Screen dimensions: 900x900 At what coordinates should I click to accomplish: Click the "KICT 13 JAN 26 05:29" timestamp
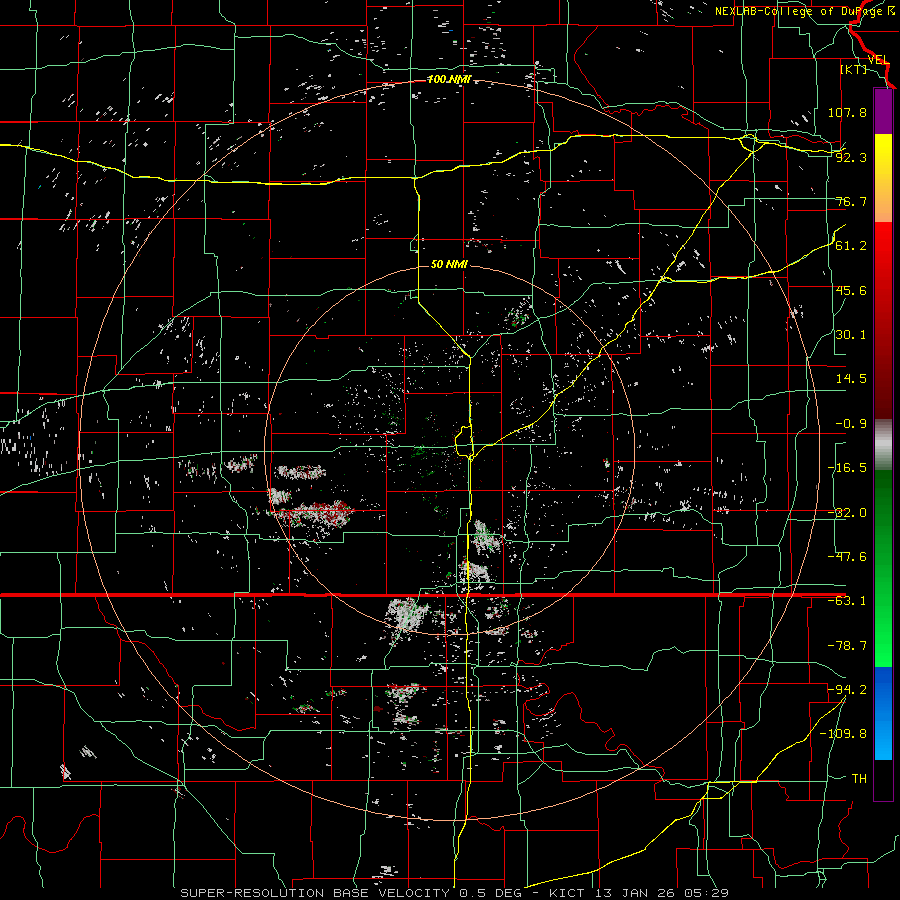[639, 893]
